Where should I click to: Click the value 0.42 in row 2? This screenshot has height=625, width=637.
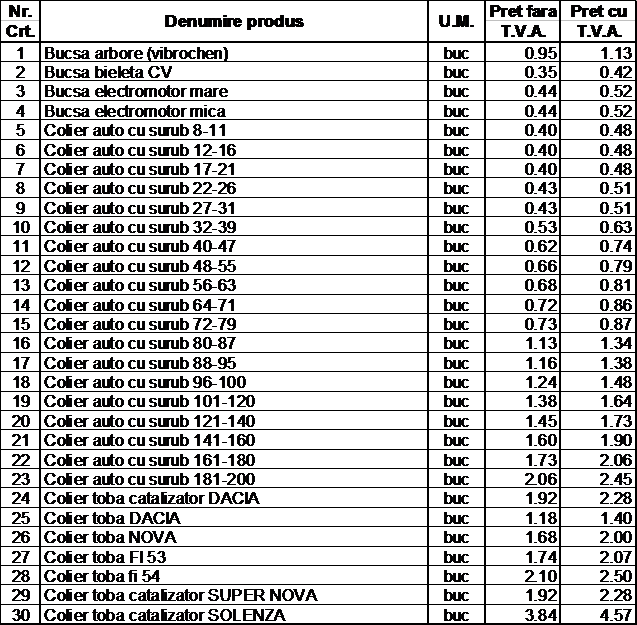tap(616, 72)
